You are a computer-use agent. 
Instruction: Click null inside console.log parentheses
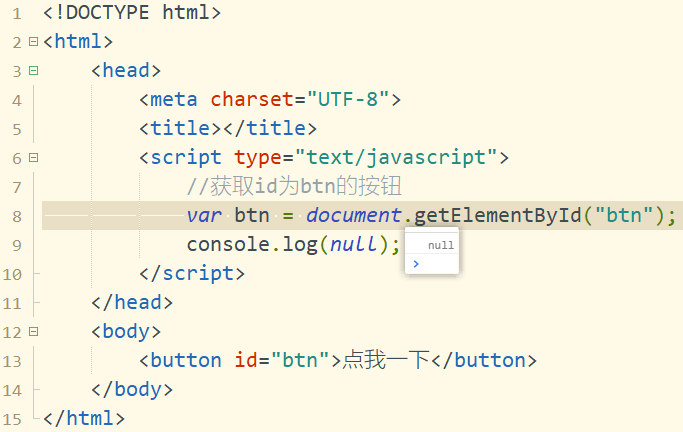click(353, 244)
